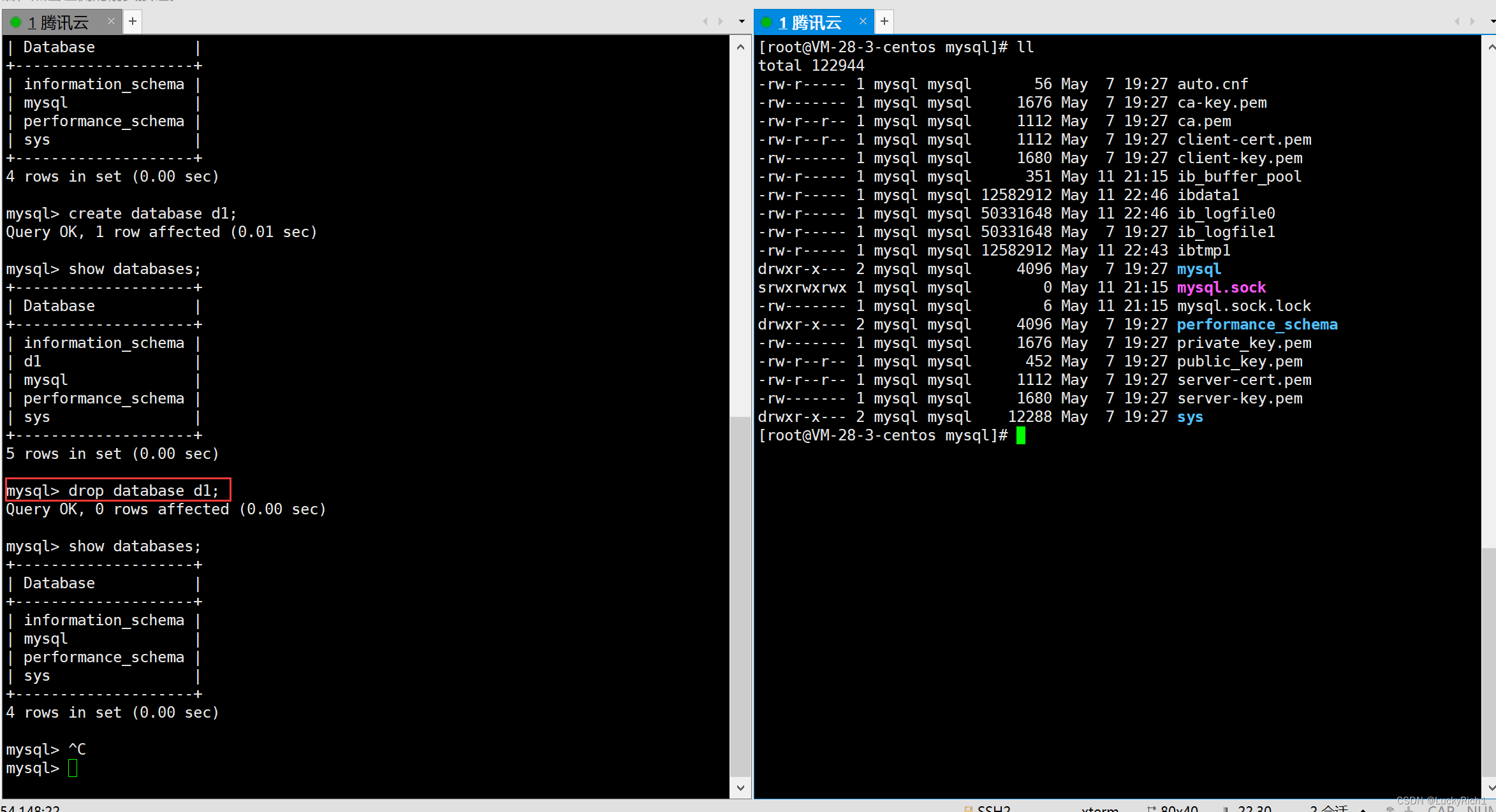The width and height of the screenshot is (1496, 812).
Task: Click the client-key.pem file name
Action: [1240, 159]
